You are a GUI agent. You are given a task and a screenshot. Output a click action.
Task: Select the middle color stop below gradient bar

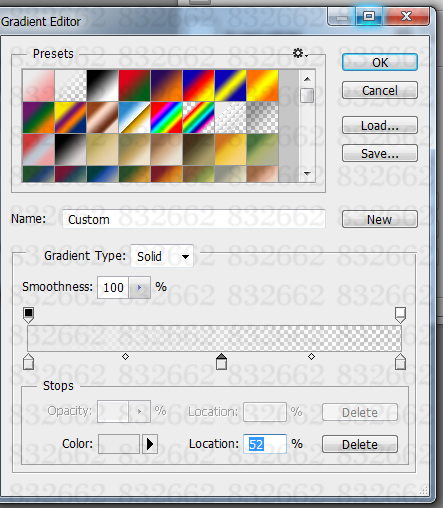(221, 362)
